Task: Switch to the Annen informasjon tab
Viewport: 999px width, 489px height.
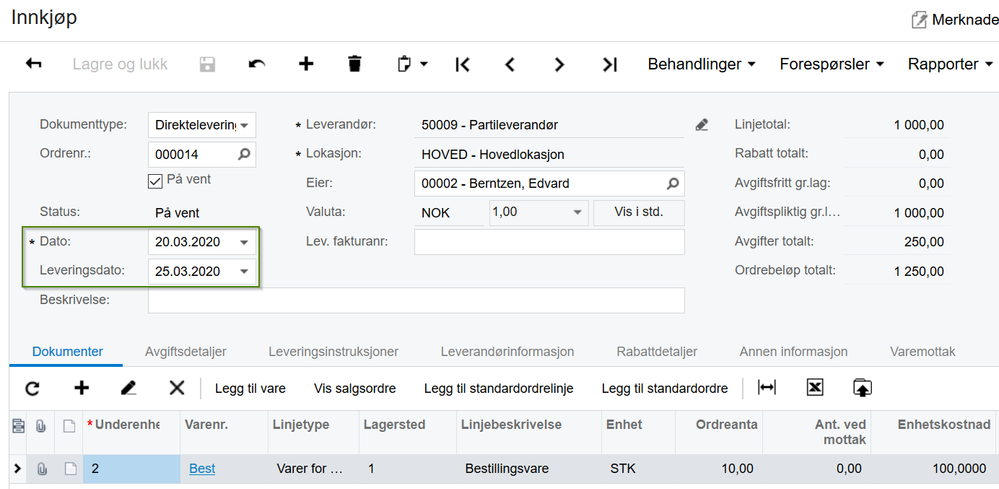Action: point(793,351)
